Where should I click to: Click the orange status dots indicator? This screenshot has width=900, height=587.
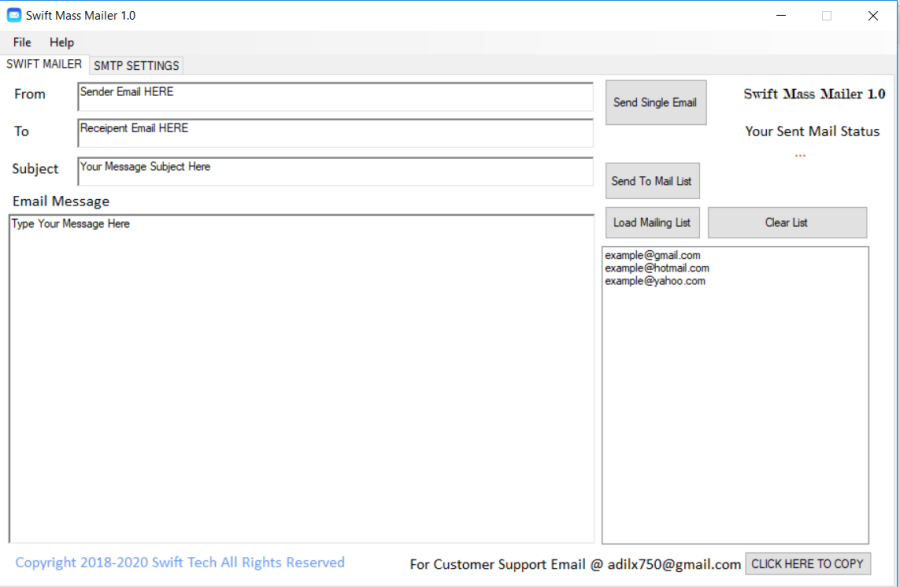800,156
